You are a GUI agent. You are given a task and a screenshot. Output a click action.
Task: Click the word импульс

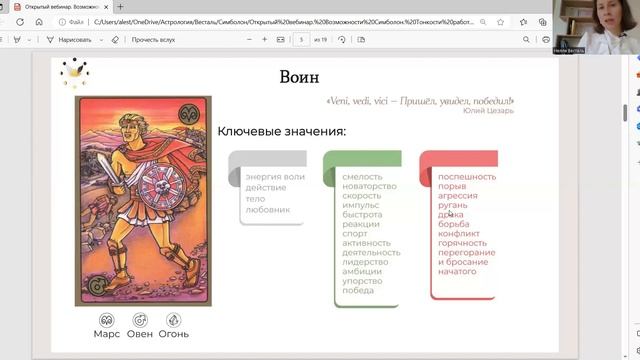360,205
